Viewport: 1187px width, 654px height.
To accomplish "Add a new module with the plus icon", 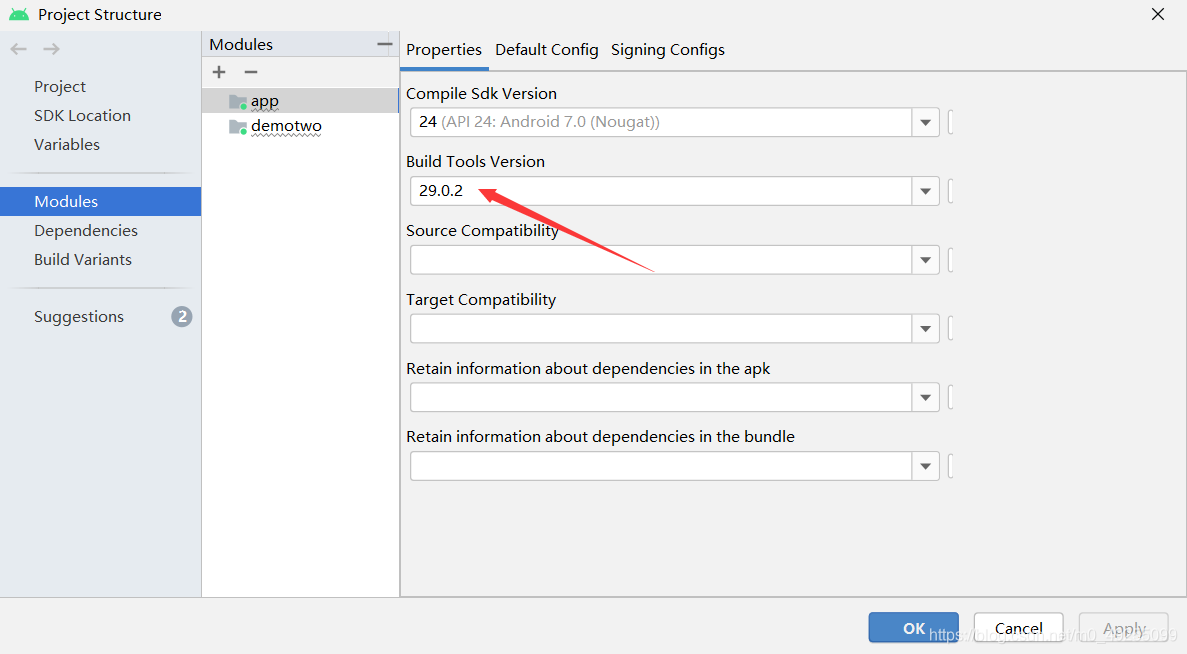I will tap(218, 71).
